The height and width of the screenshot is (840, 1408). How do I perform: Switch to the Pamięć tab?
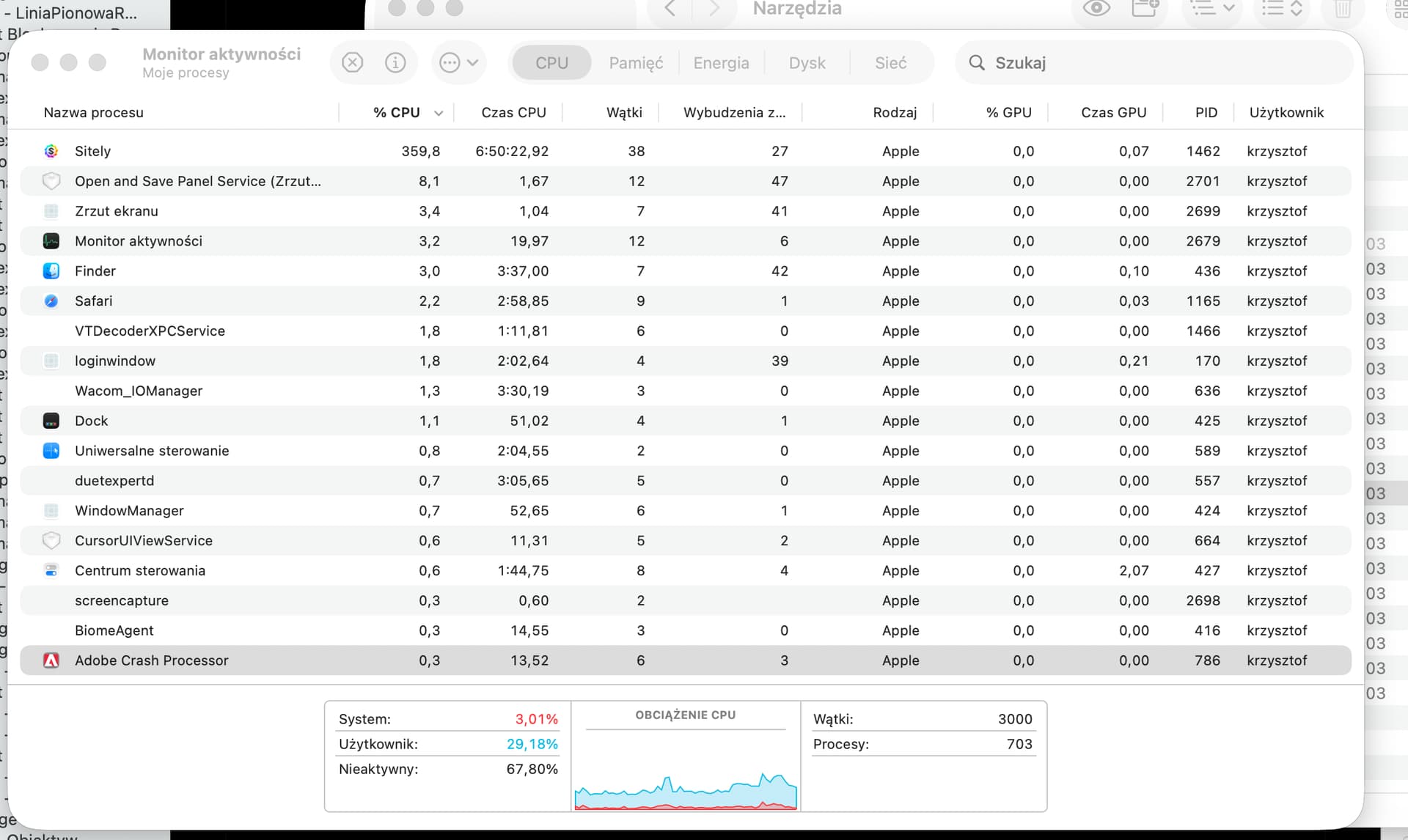(x=636, y=63)
